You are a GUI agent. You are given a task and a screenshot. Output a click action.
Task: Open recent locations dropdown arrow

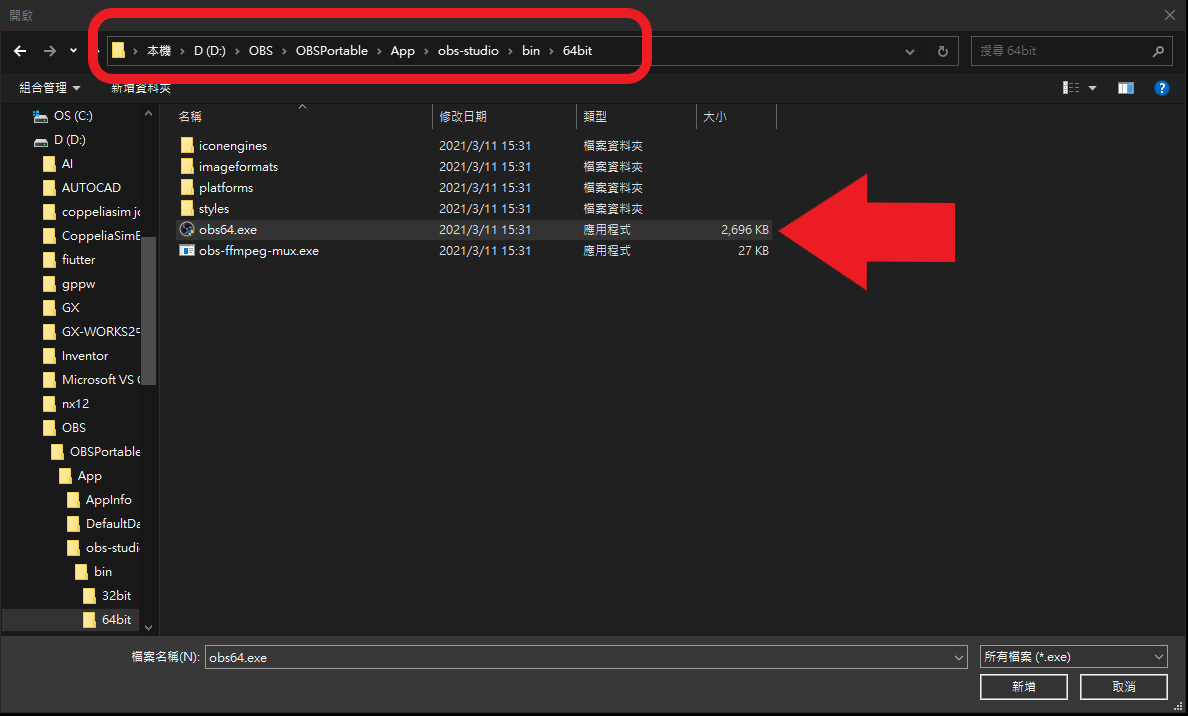(73, 51)
